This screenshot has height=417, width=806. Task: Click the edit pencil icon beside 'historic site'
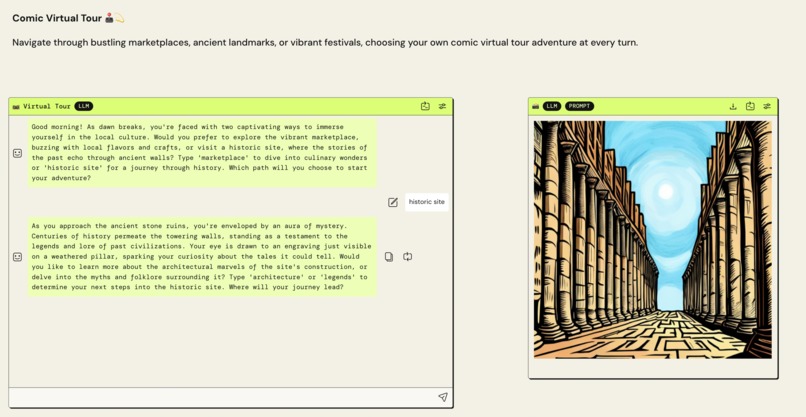tap(393, 202)
